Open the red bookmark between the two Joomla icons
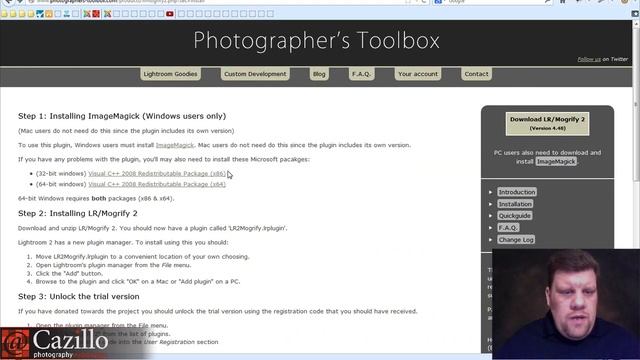The image size is (640, 360). (x=96, y=14)
